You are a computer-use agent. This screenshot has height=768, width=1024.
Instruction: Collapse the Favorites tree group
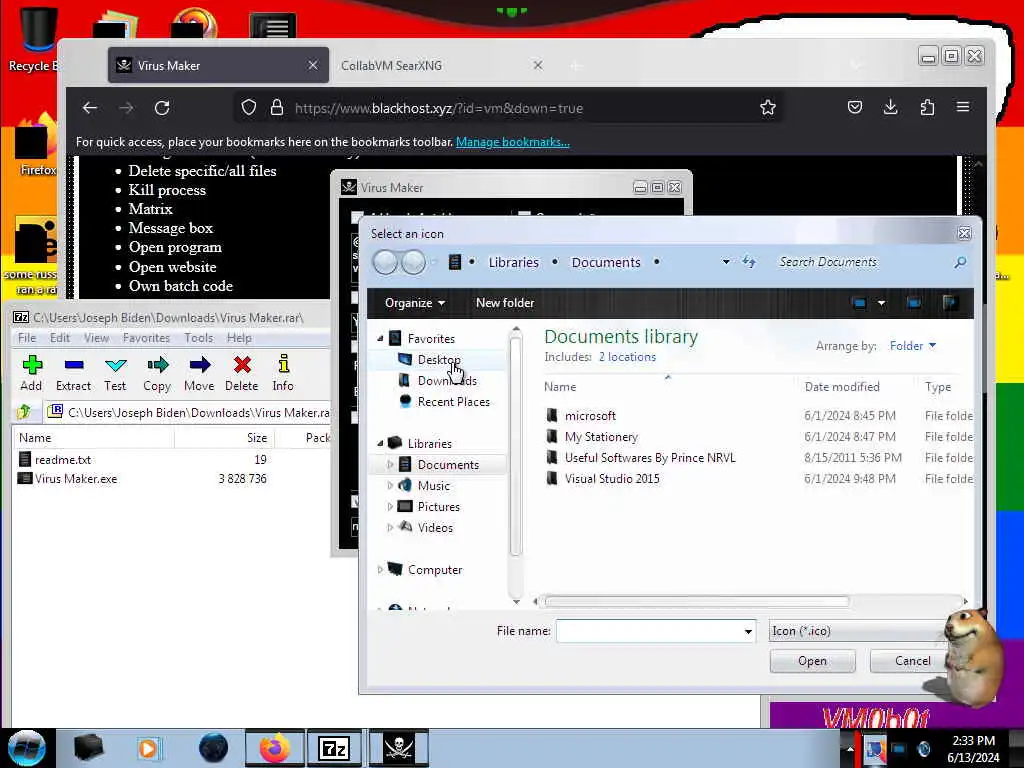380,338
